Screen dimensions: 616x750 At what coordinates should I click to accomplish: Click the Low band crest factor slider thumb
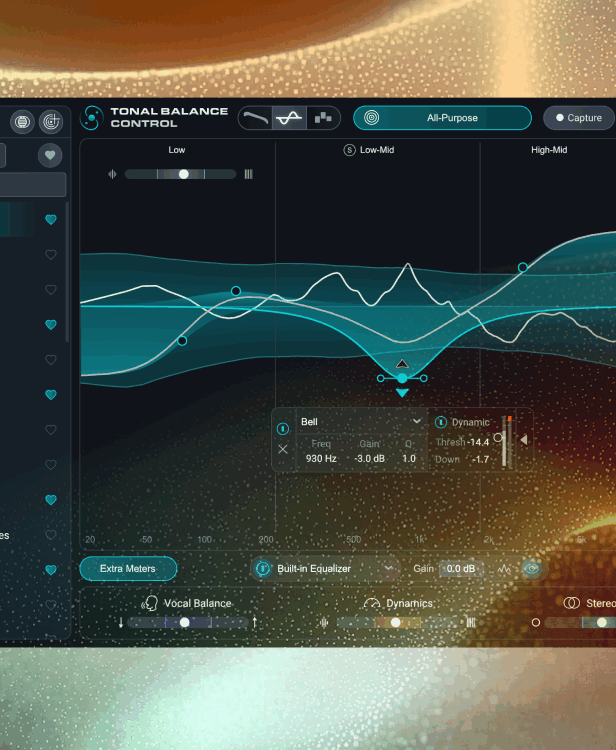click(x=184, y=174)
